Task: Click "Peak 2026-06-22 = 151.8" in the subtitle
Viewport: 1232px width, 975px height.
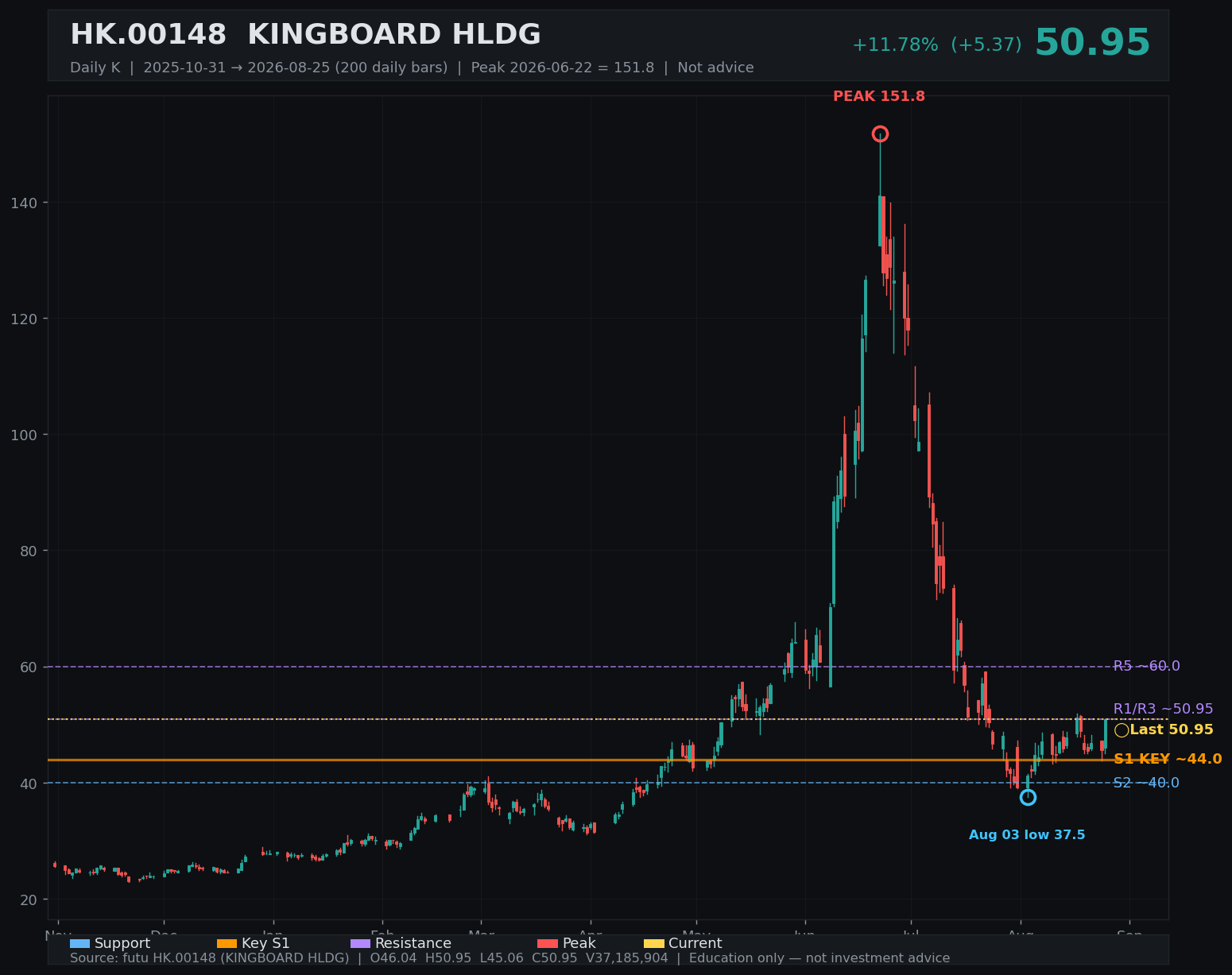Action: pyautogui.click(x=563, y=68)
